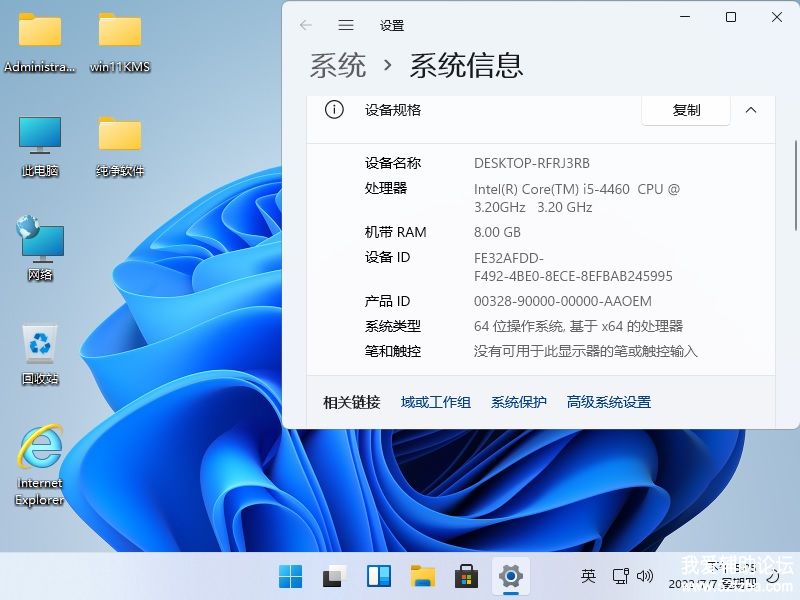Open File Explorer from the taskbar

(422, 577)
